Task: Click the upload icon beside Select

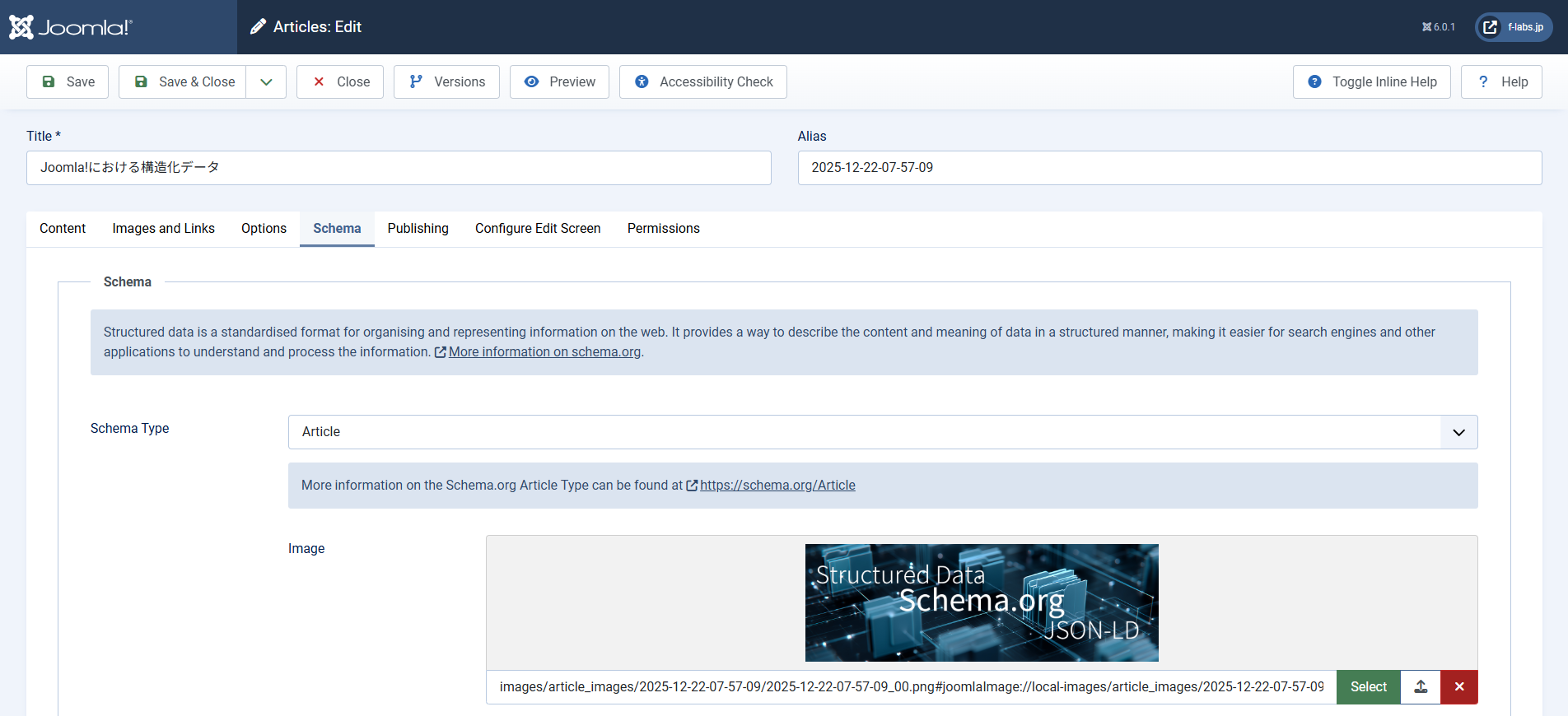Action: (1421, 687)
